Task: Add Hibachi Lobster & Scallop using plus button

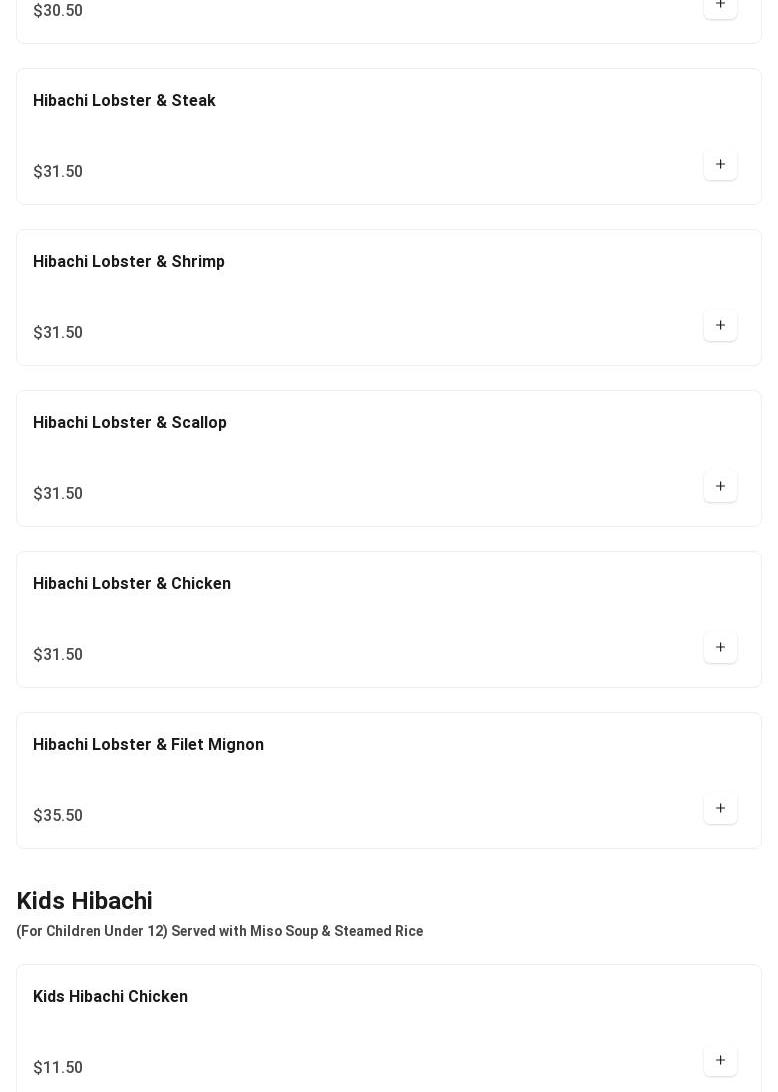Action: [x=720, y=487]
